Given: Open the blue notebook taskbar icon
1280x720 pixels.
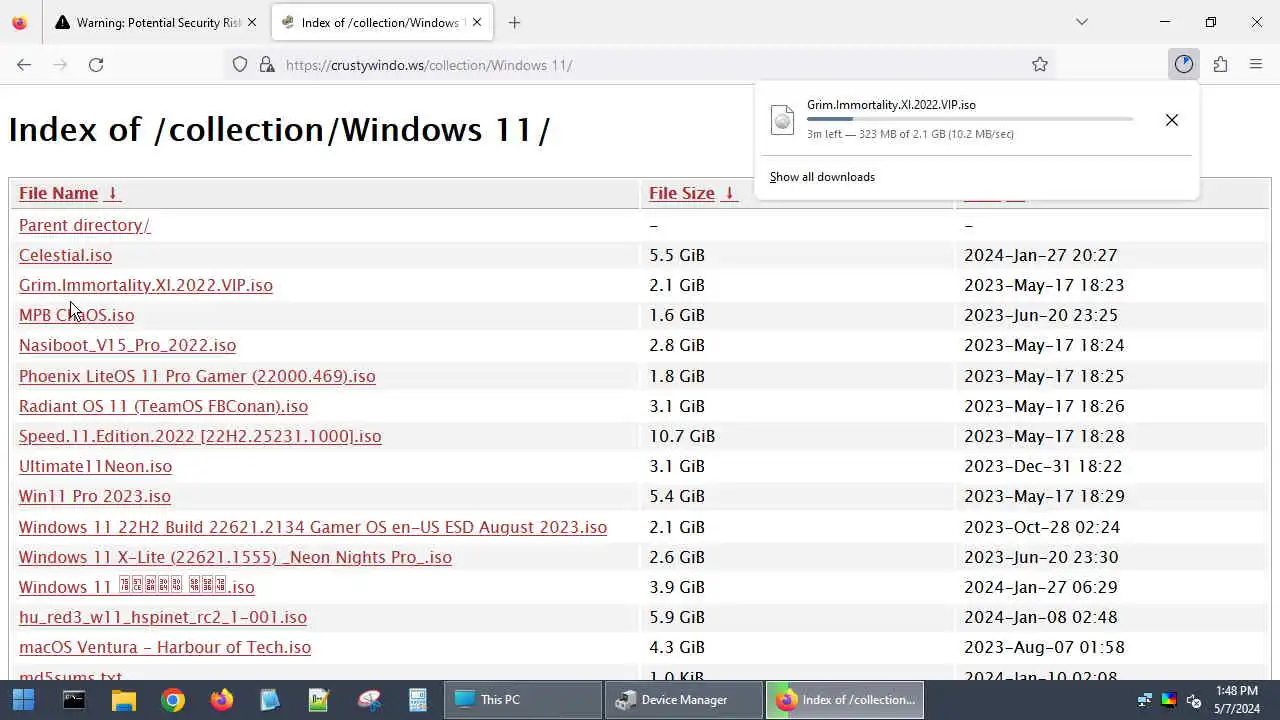Looking at the screenshot, I should 270,700.
